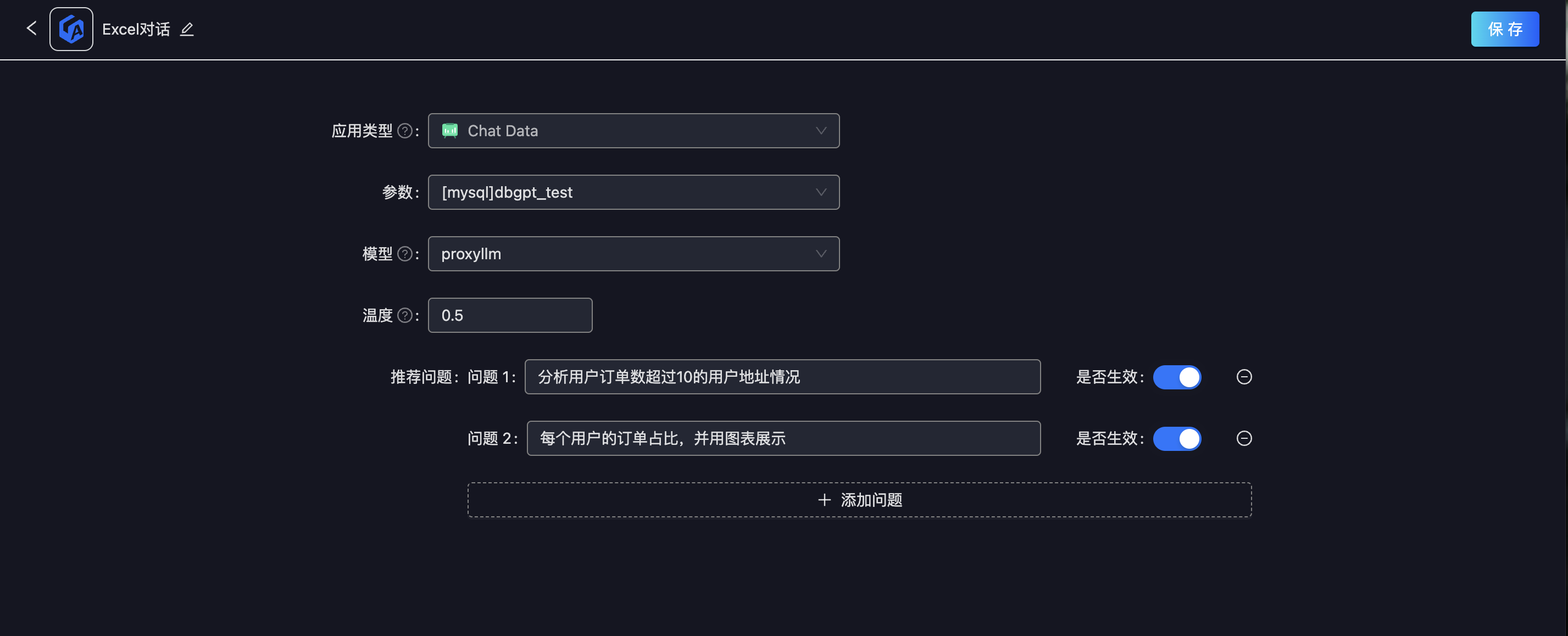
Task: Click the pencil edit icon beside Excel对话
Action: pos(187,29)
